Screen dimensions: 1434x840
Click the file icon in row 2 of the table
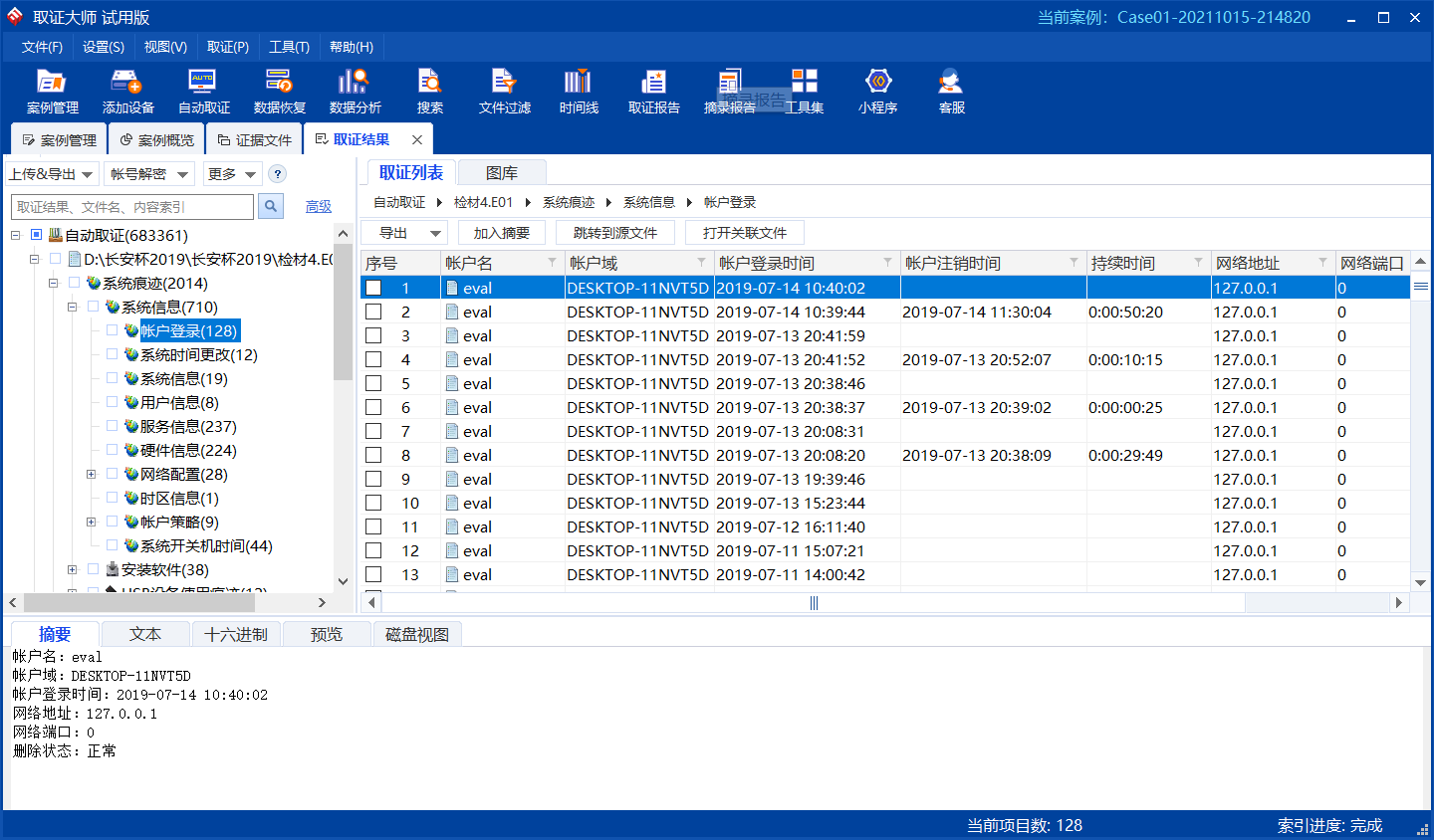click(x=452, y=312)
